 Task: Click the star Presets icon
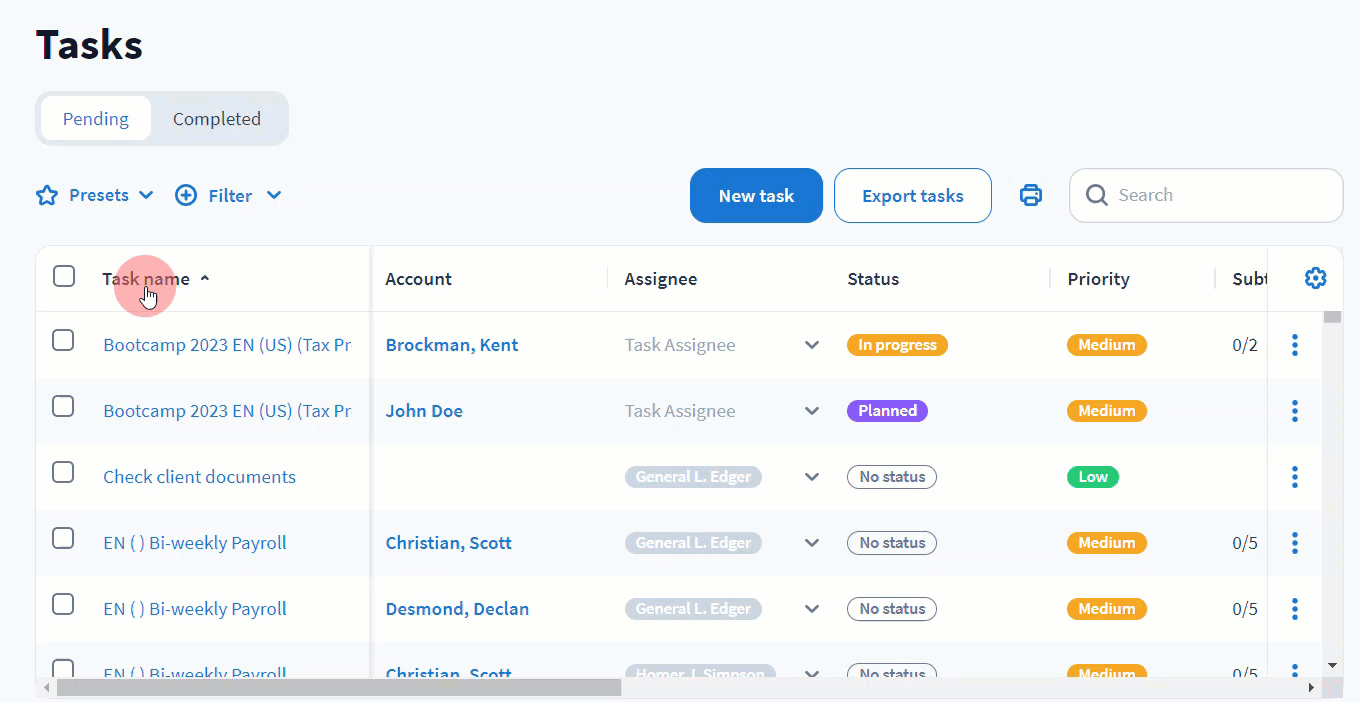pyautogui.click(x=47, y=195)
